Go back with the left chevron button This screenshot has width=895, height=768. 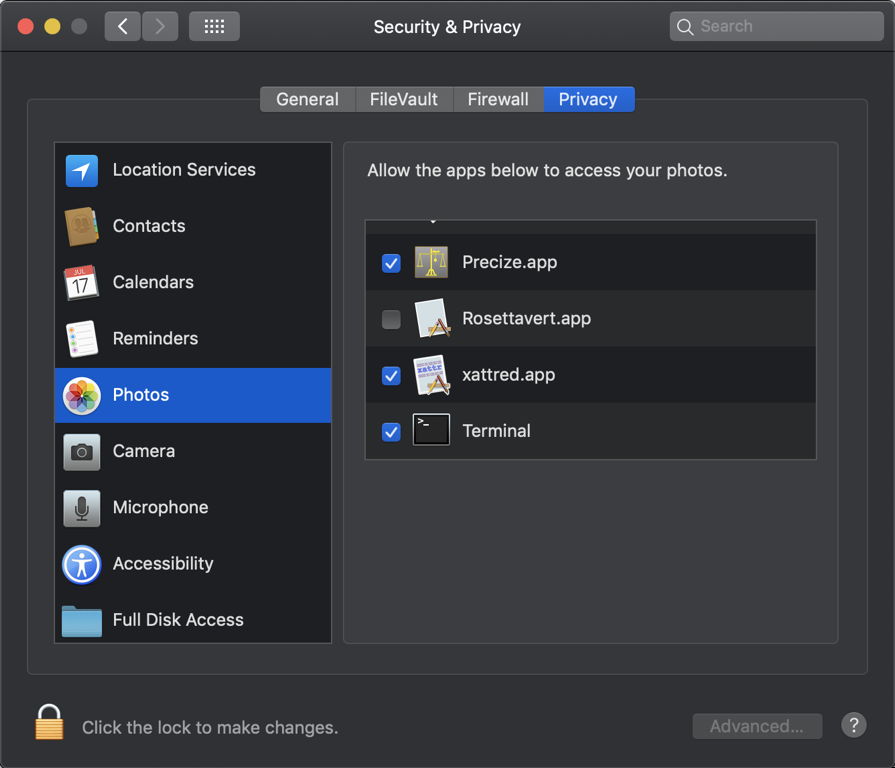pos(123,27)
